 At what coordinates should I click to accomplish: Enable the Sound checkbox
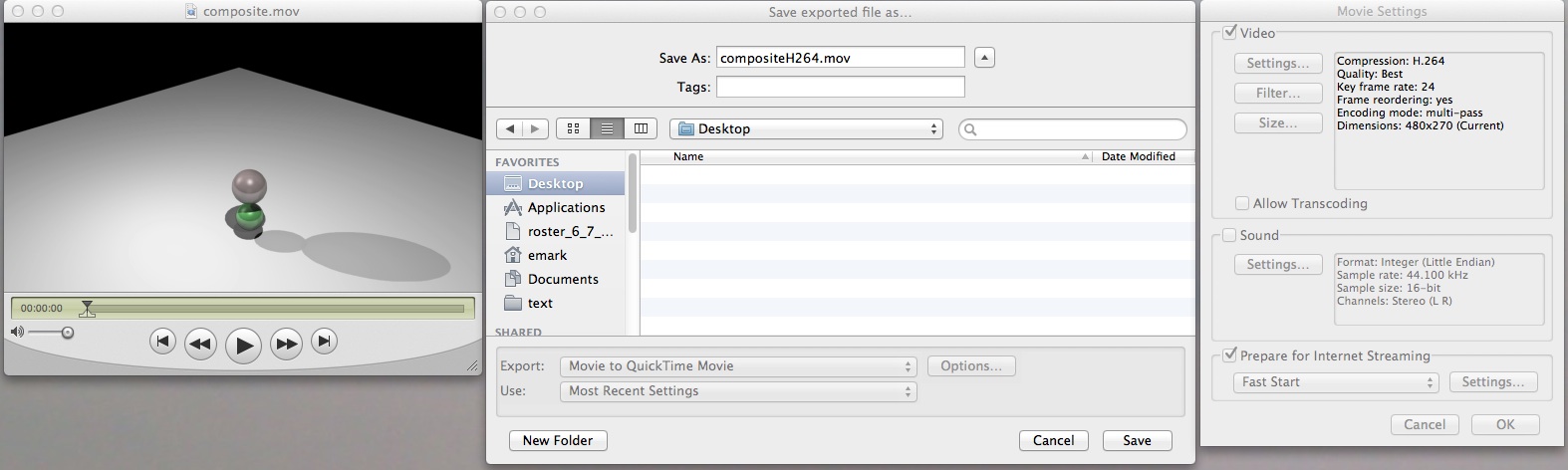1230,235
